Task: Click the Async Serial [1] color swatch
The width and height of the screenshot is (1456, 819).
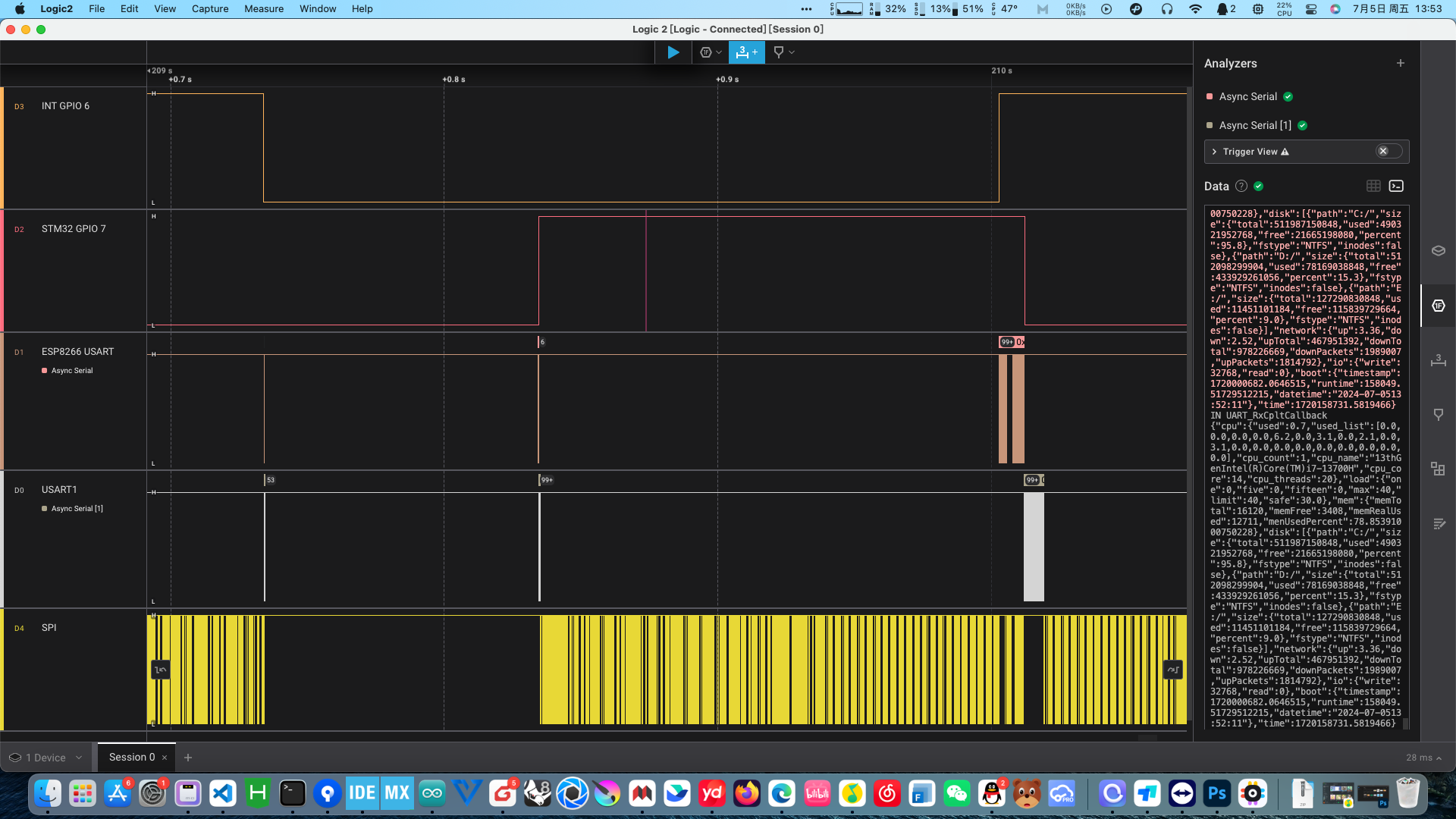Action: (x=1210, y=125)
